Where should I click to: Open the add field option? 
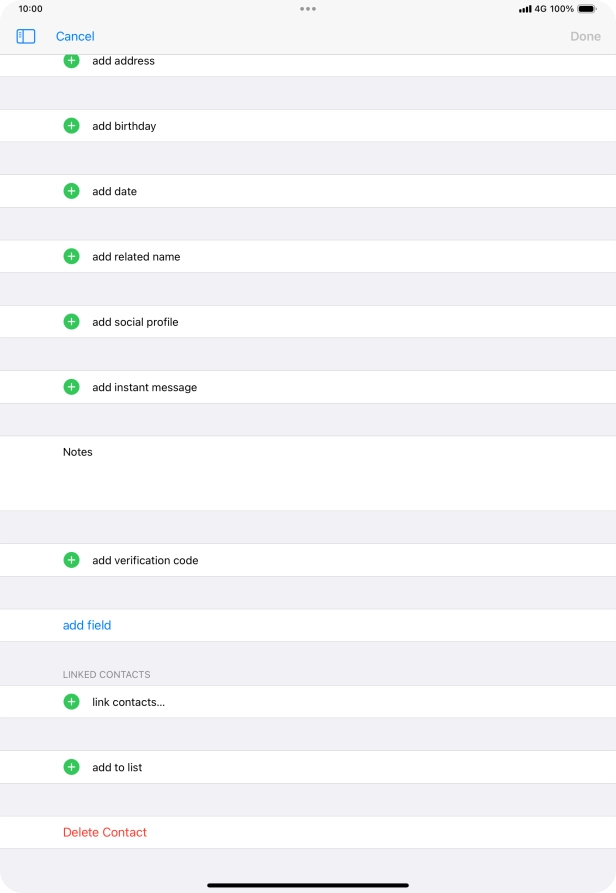click(87, 625)
